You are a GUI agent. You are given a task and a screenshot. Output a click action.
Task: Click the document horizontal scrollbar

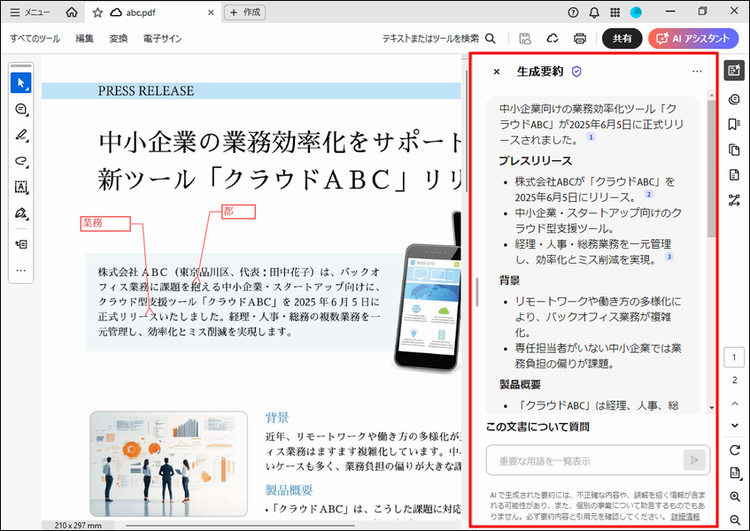[x=240, y=525]
